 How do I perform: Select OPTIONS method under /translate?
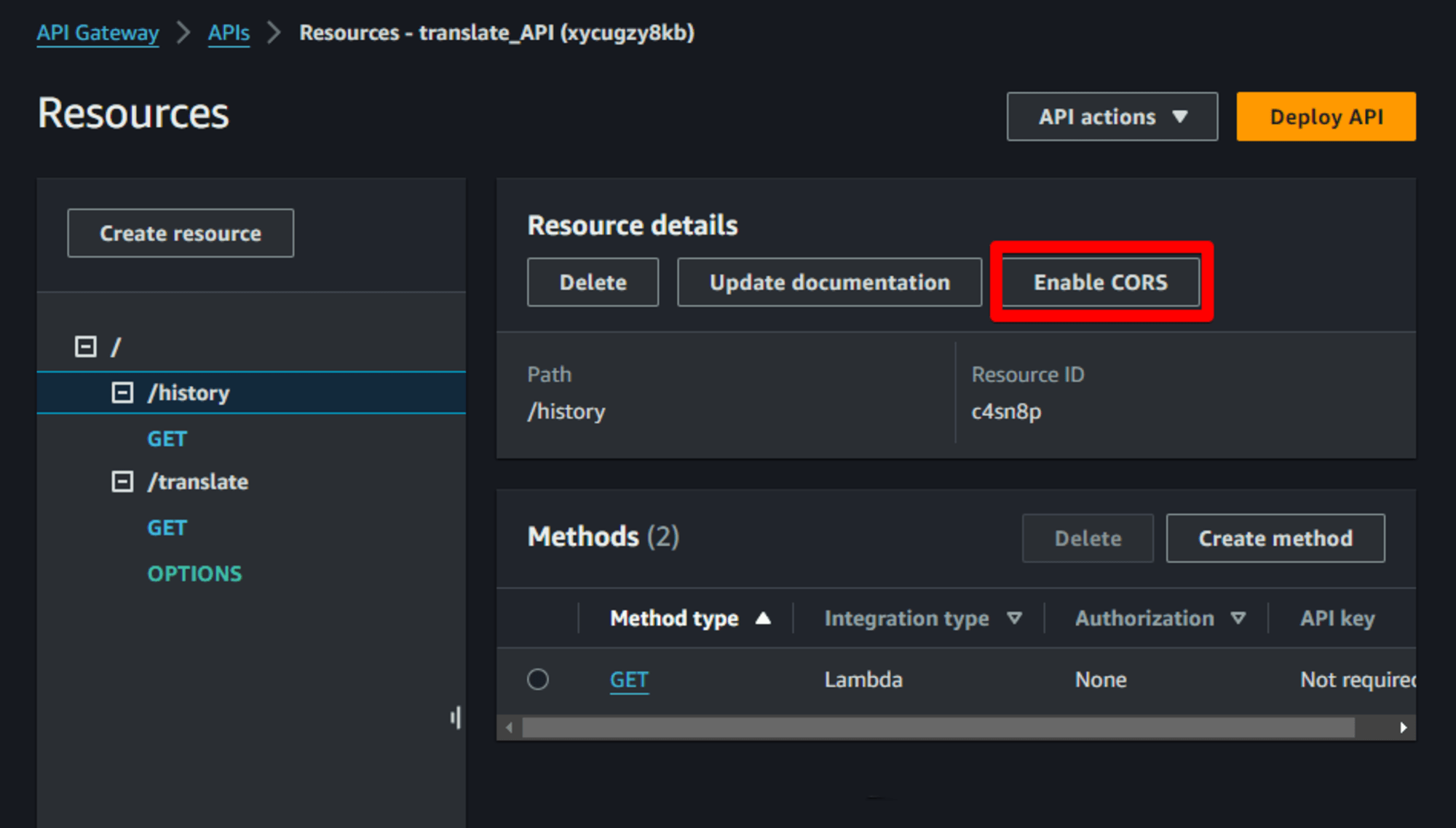click(194, 573)
